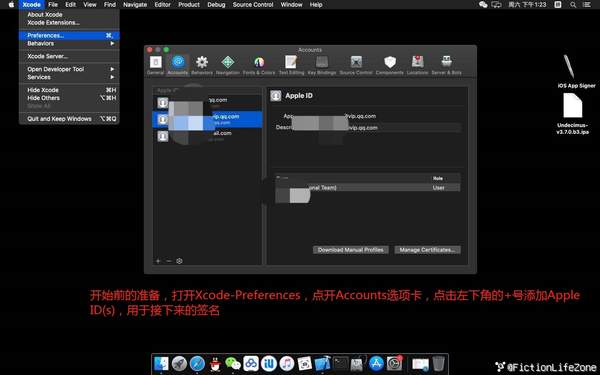Open Trash in the Dock
This screenshot has width=600, height=375.
439,364
